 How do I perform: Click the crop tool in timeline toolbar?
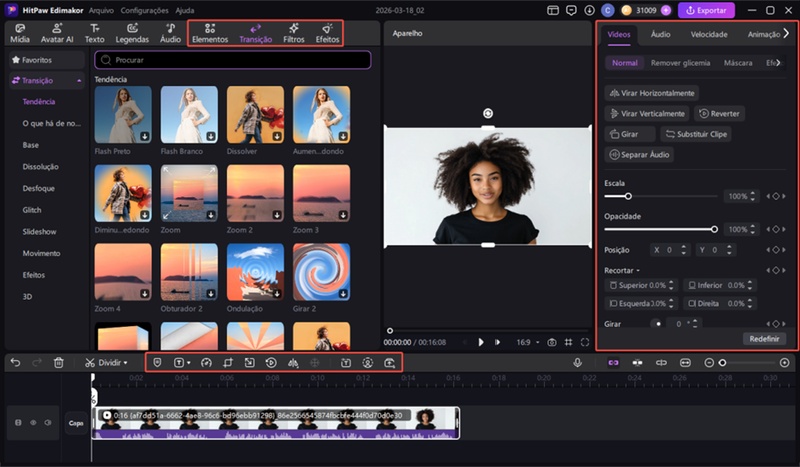click(227, 362)
